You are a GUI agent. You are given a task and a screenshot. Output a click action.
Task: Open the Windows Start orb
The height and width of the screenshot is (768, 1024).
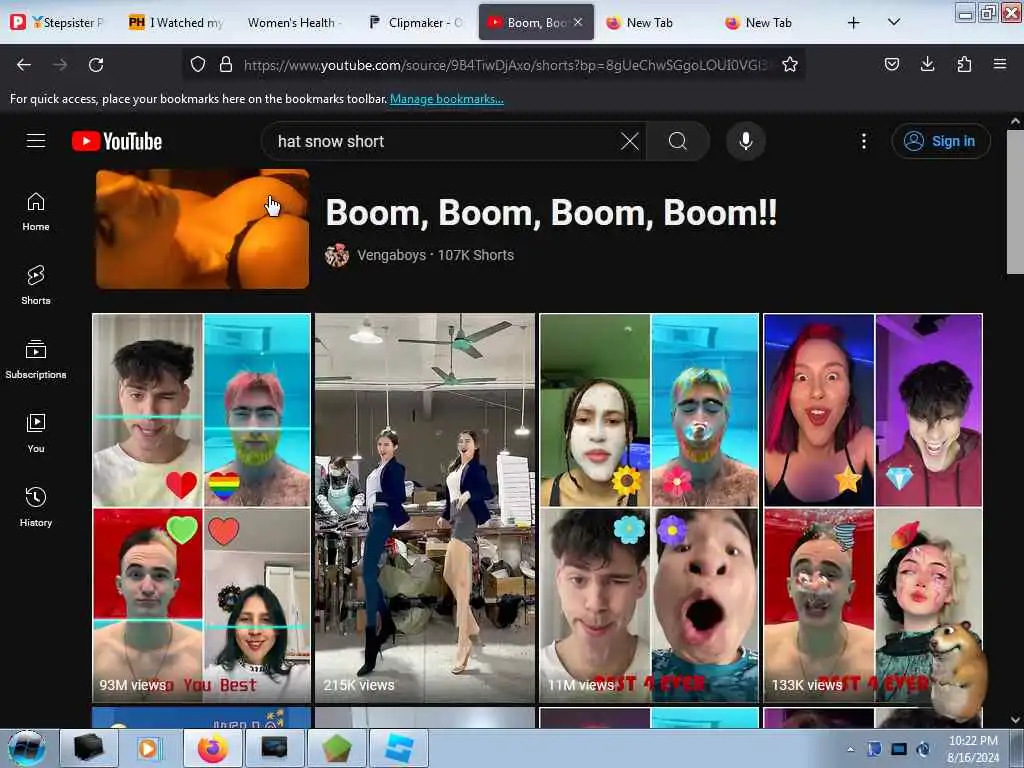coord(26,748)
